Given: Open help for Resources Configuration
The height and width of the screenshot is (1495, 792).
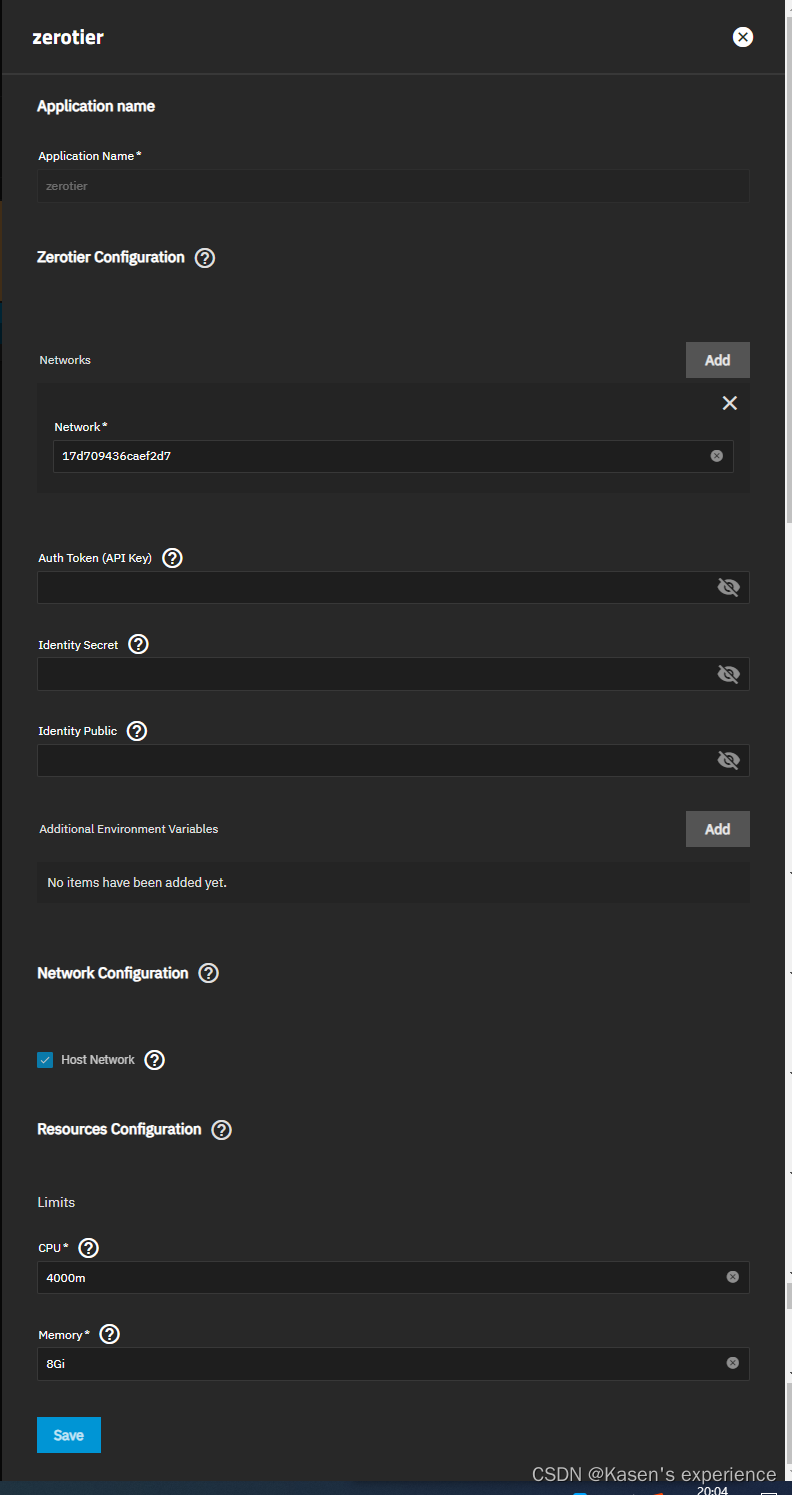Looking at the screenshot, I should (222, 1130).
